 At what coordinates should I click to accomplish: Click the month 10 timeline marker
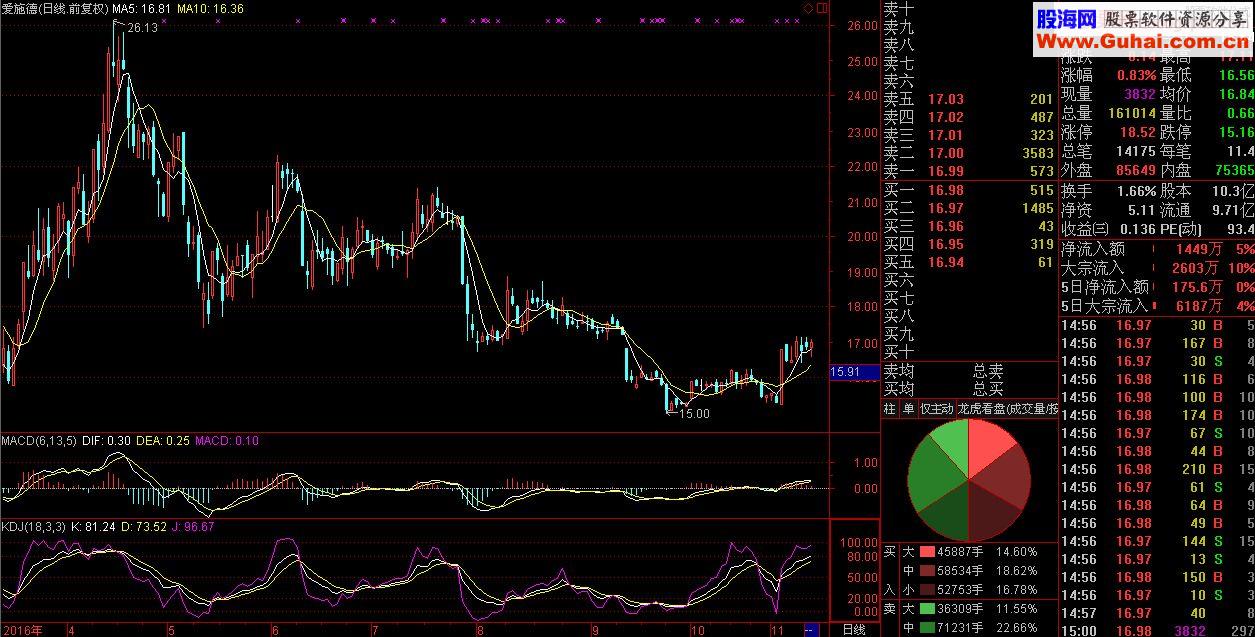[x=700, y=629]
